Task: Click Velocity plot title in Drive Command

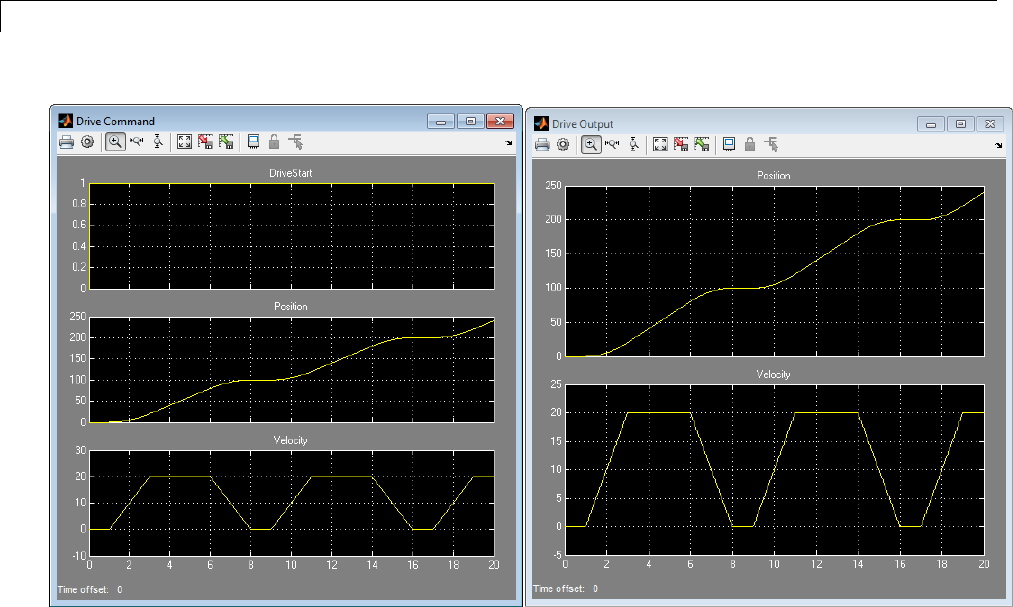Action: click(x=291, y=440)
